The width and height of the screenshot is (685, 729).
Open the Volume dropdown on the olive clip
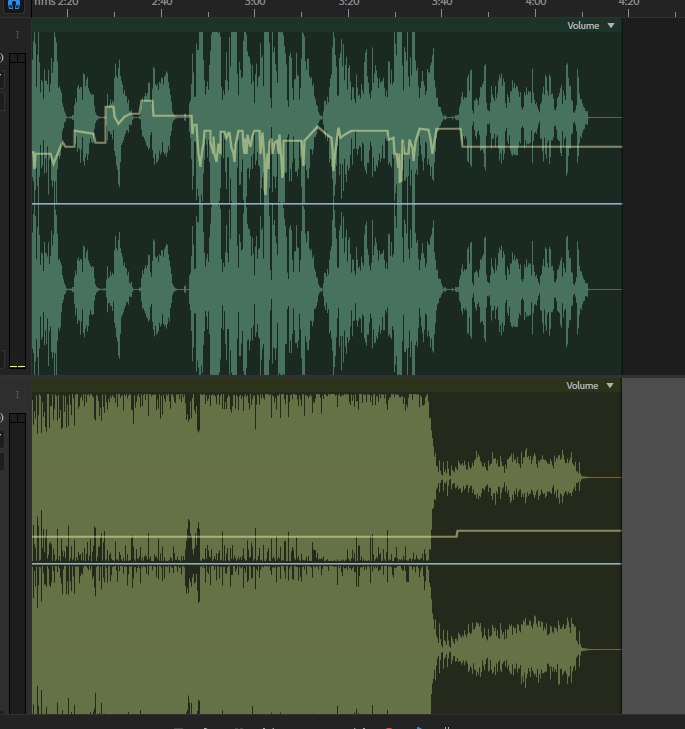point(590,385)
